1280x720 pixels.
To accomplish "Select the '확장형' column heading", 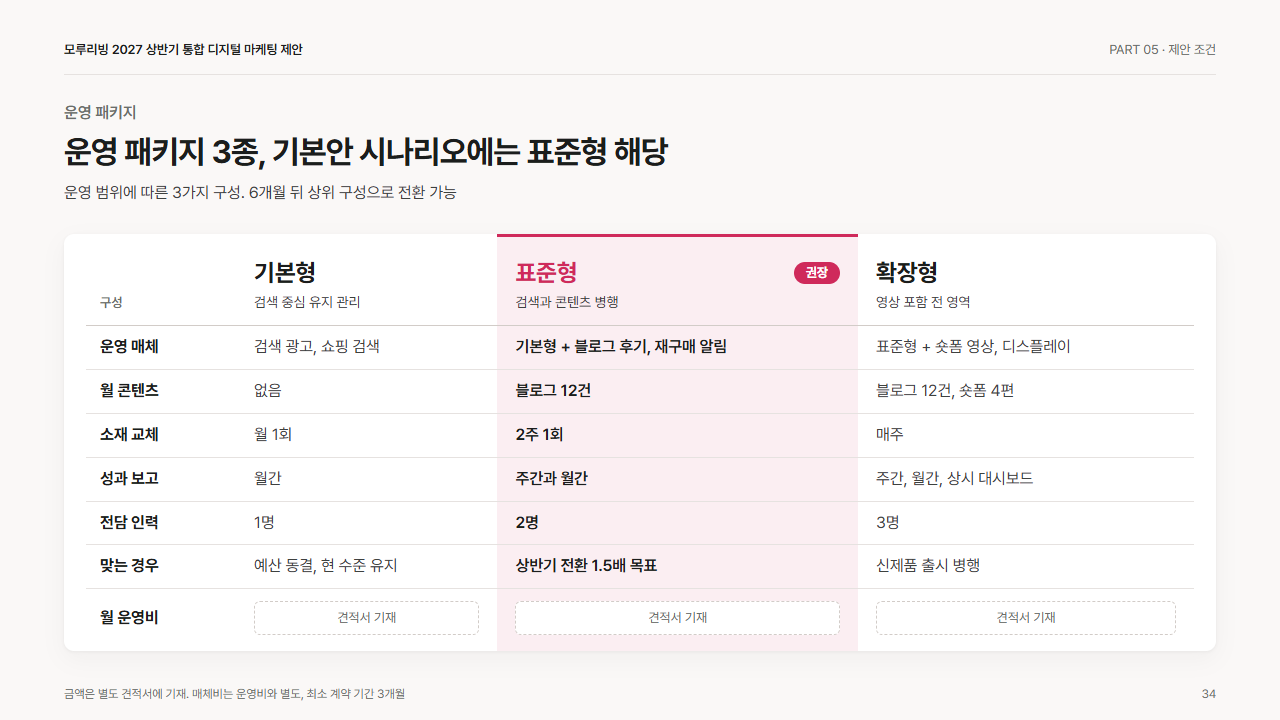I will tap(907, 272).
